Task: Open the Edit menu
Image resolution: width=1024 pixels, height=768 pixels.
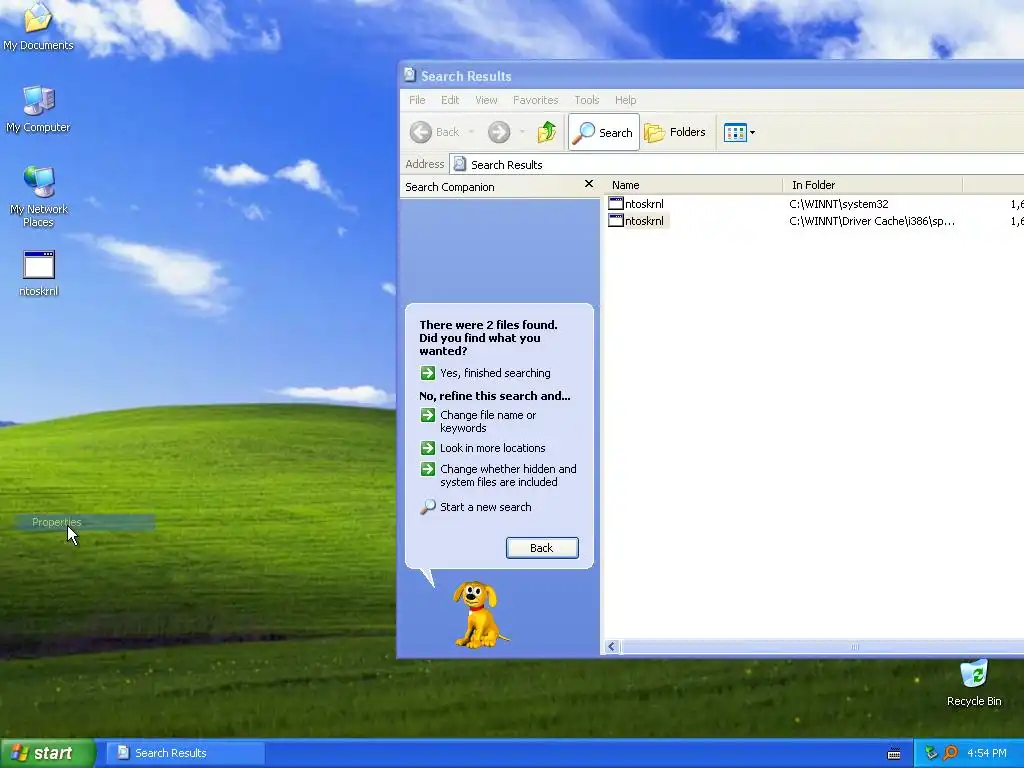Action: tap(450, 100)
